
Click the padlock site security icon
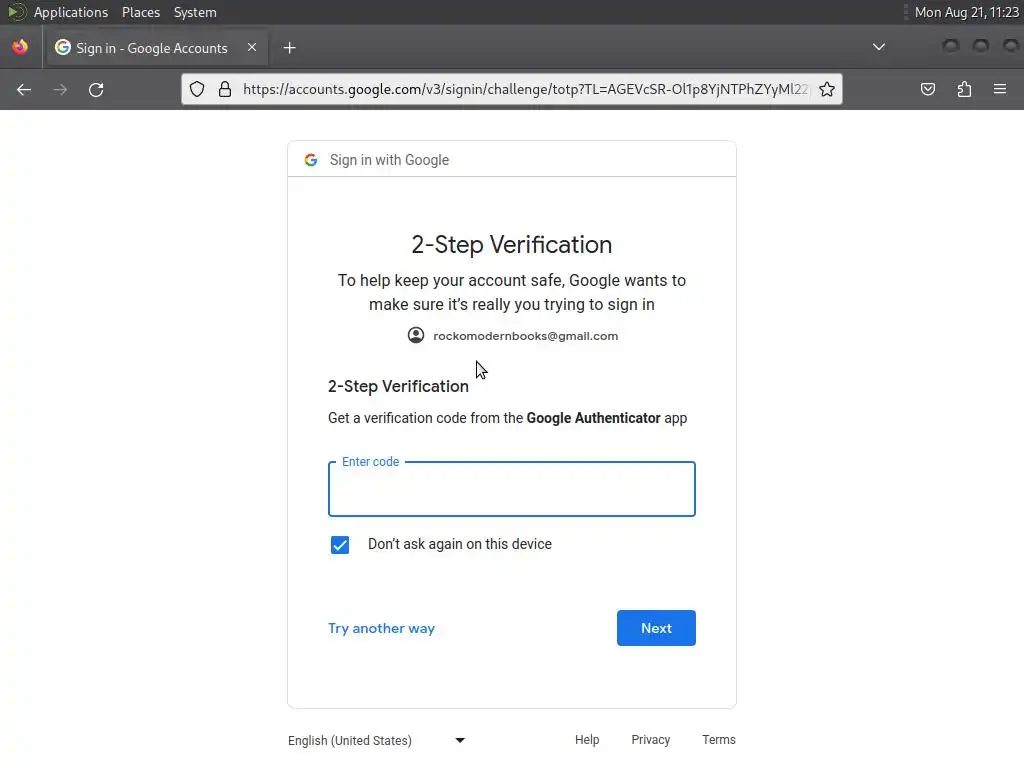[225, 90]
